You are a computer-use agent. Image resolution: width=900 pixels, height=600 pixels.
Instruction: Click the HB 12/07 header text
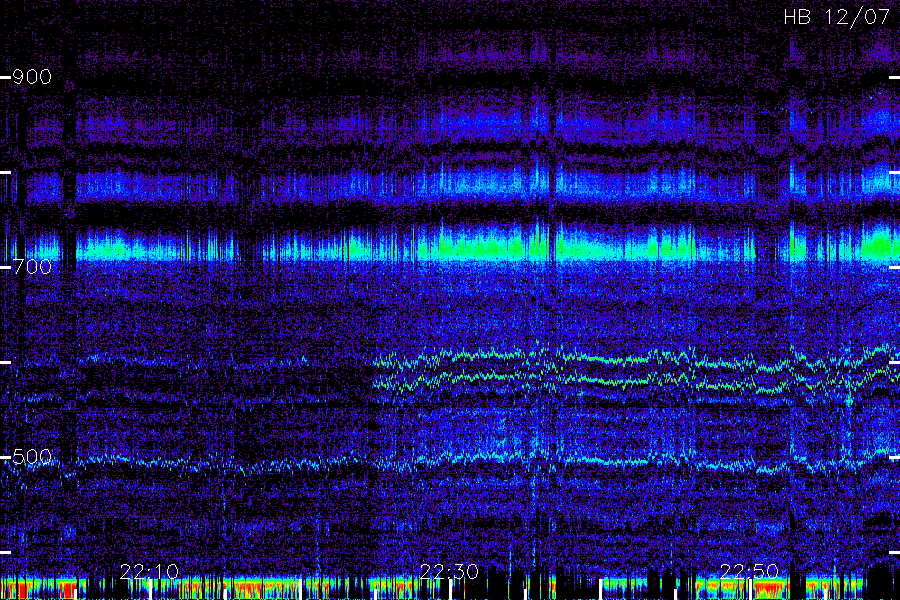(836, 17)
